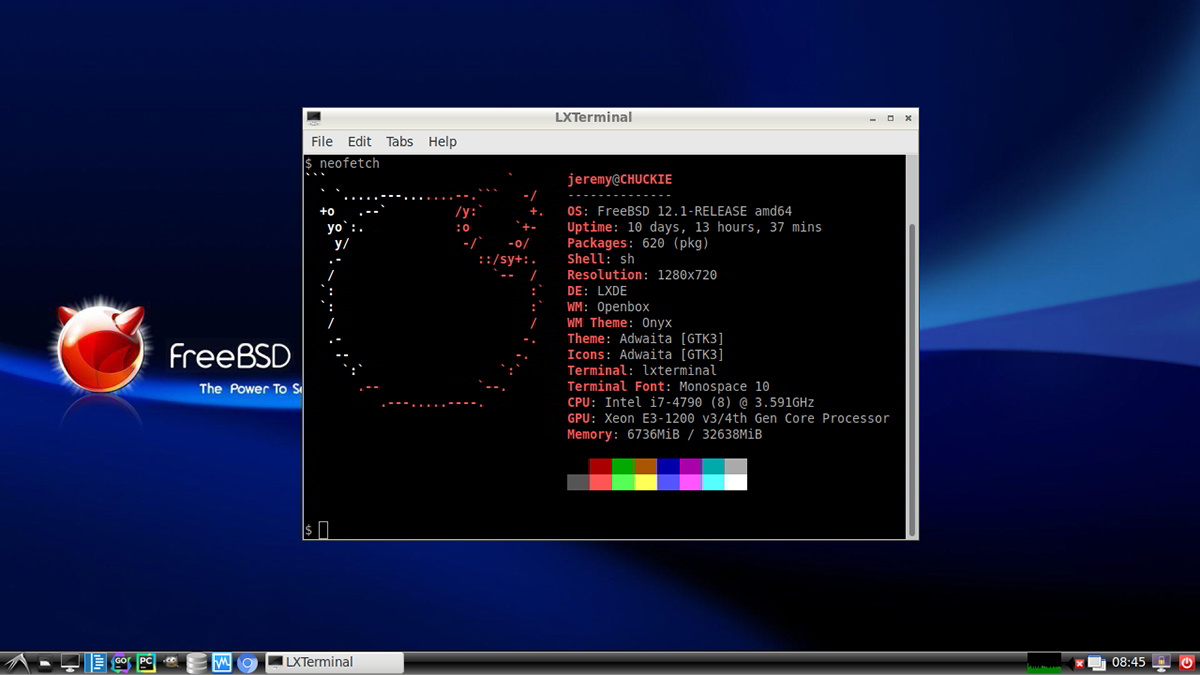
Task: Click the 'Memory: 6736MiB / 32638MiB' line
Action: coord(665,435)
